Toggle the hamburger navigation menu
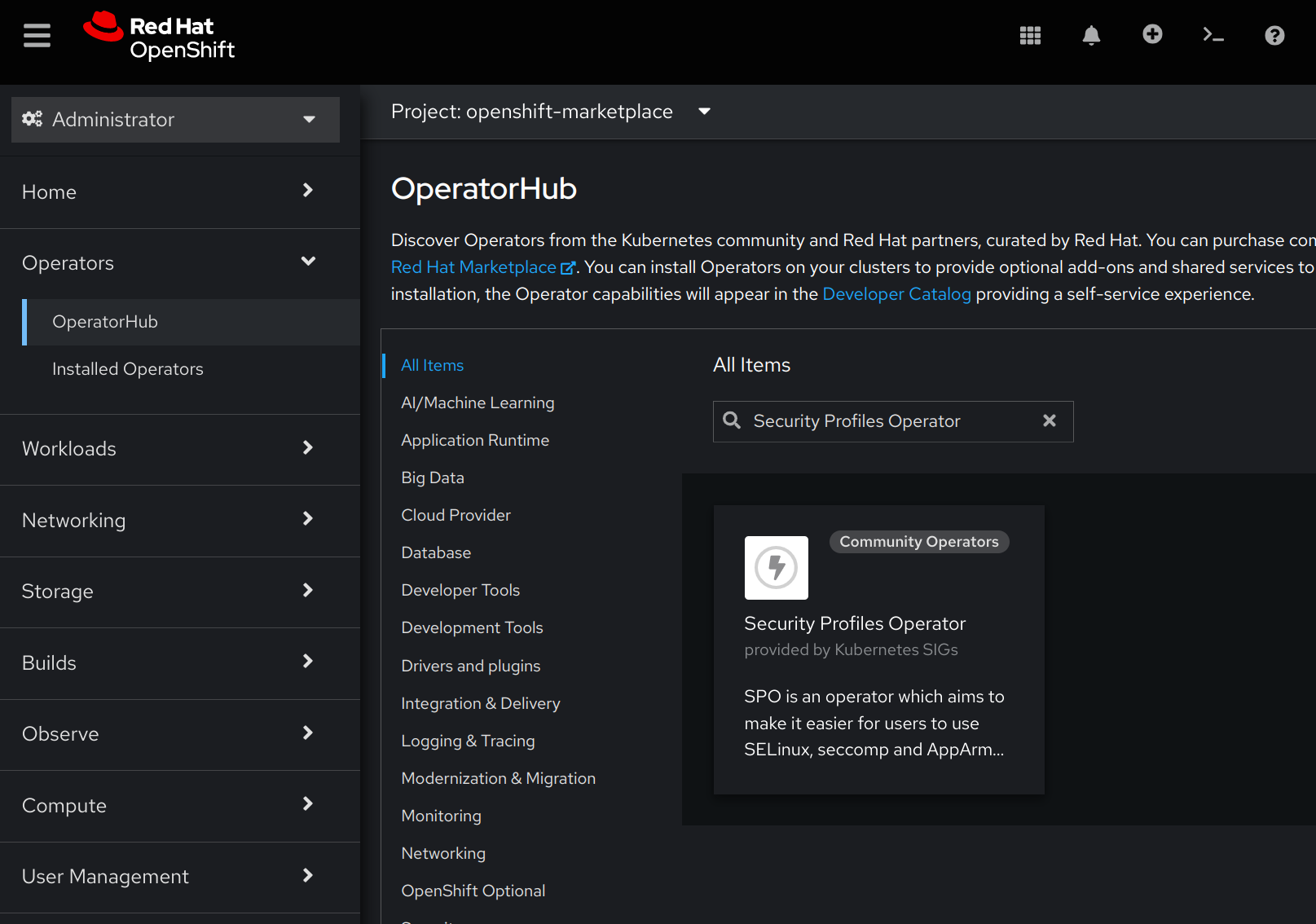 tap(37, 35)
